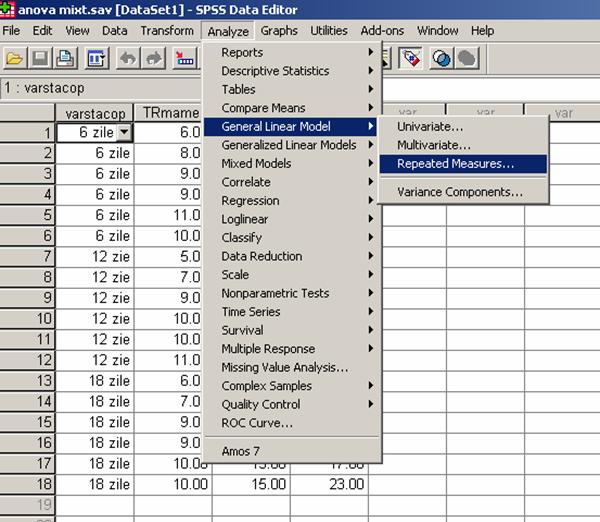This screenshot has width=600, height=522.
Task: Expand the Reports submenu
Action: [x=291, y=52]
